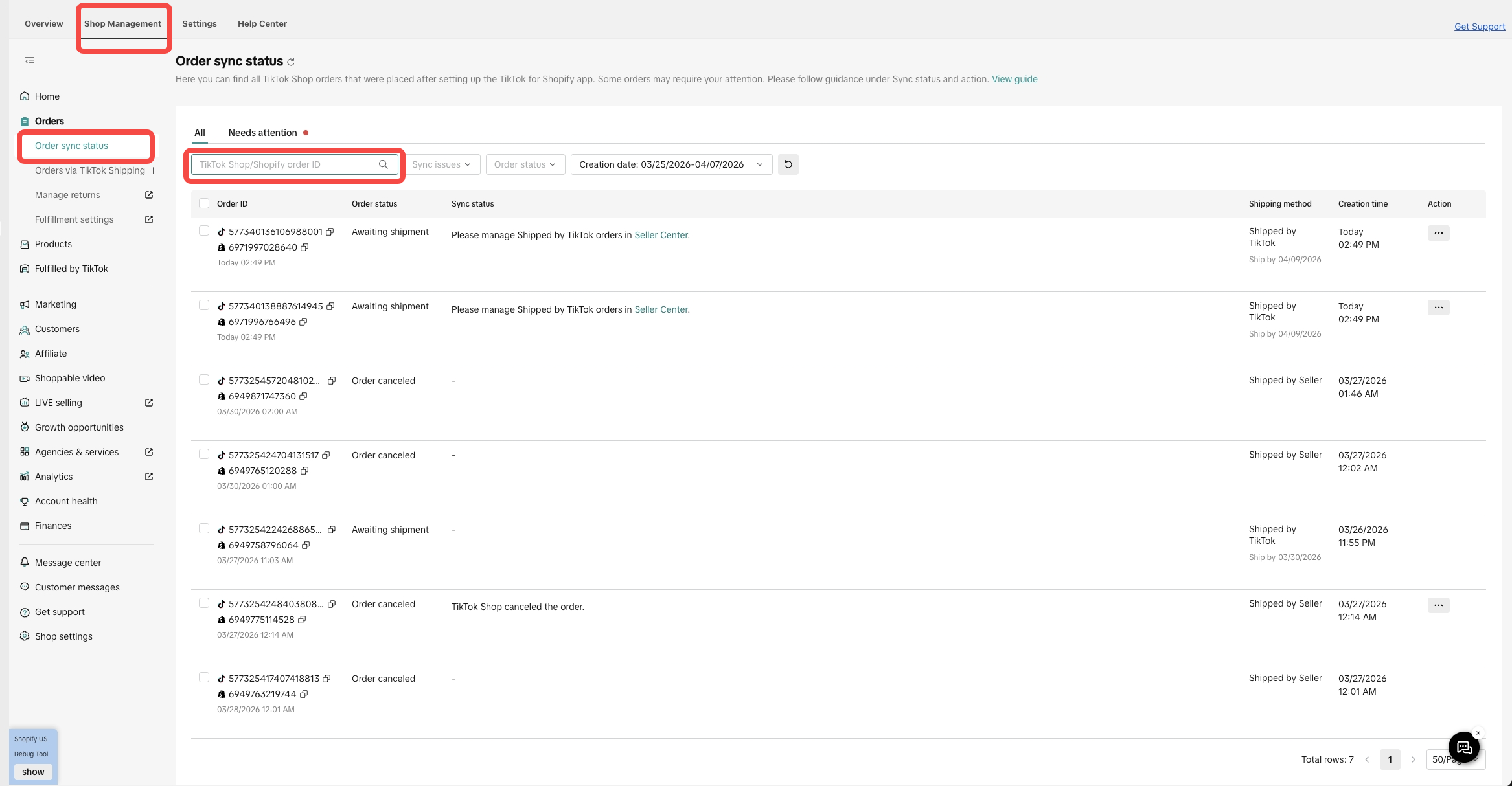Copy Shopify order ID 6971996766496
This screenshot has width=1512, height=786.
click(x=303, y=322)
